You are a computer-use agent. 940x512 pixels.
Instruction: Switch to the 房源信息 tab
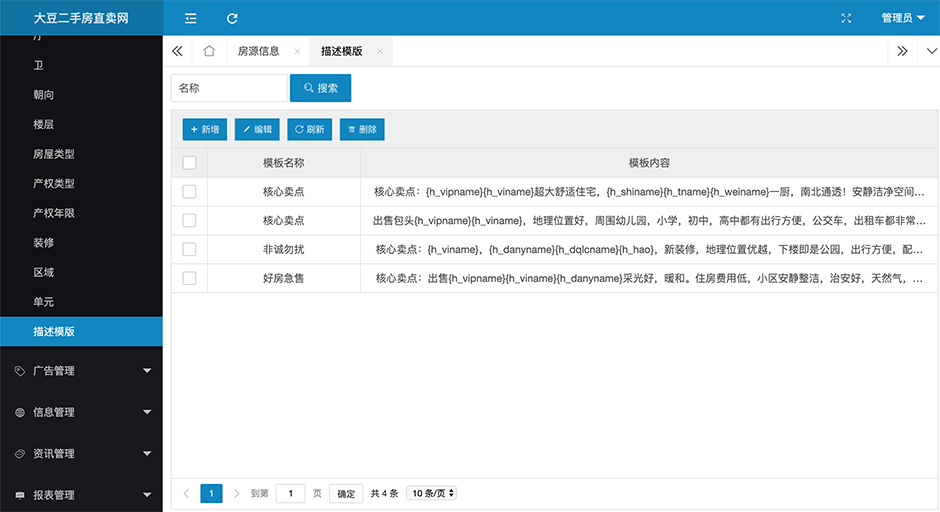pos(258,51)
